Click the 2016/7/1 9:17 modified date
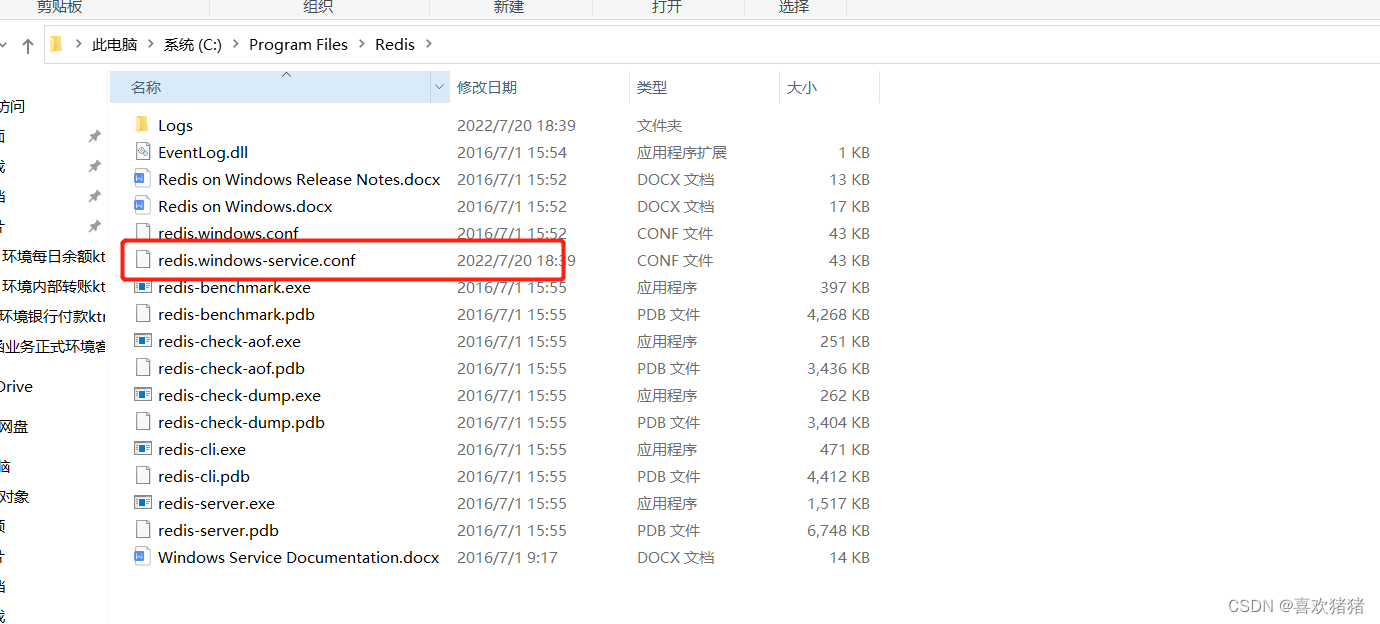This screenshot has height=624, width=1380. click(x=507, y=557)
